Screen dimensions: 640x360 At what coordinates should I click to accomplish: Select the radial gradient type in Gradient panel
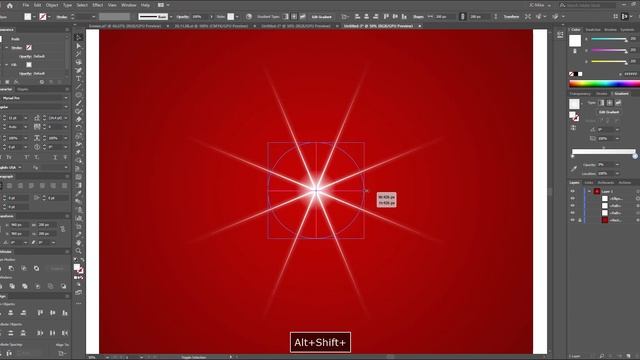[x=609, y=103]
